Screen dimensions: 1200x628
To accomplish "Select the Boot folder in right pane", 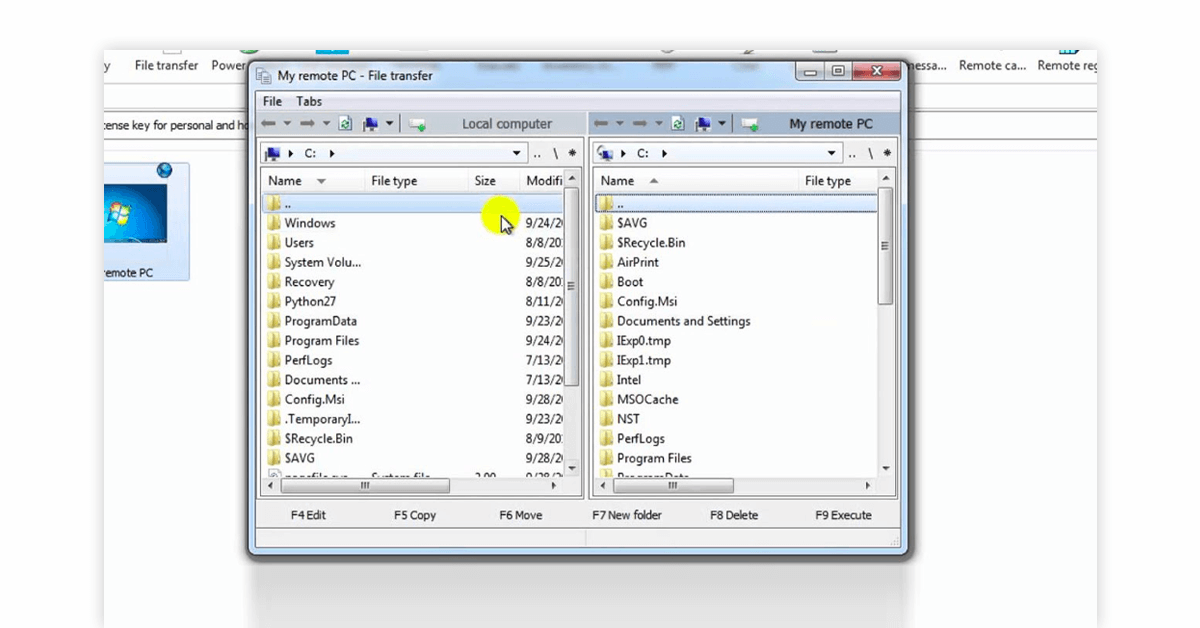I will pyautogui.click(x=630, y=282).
